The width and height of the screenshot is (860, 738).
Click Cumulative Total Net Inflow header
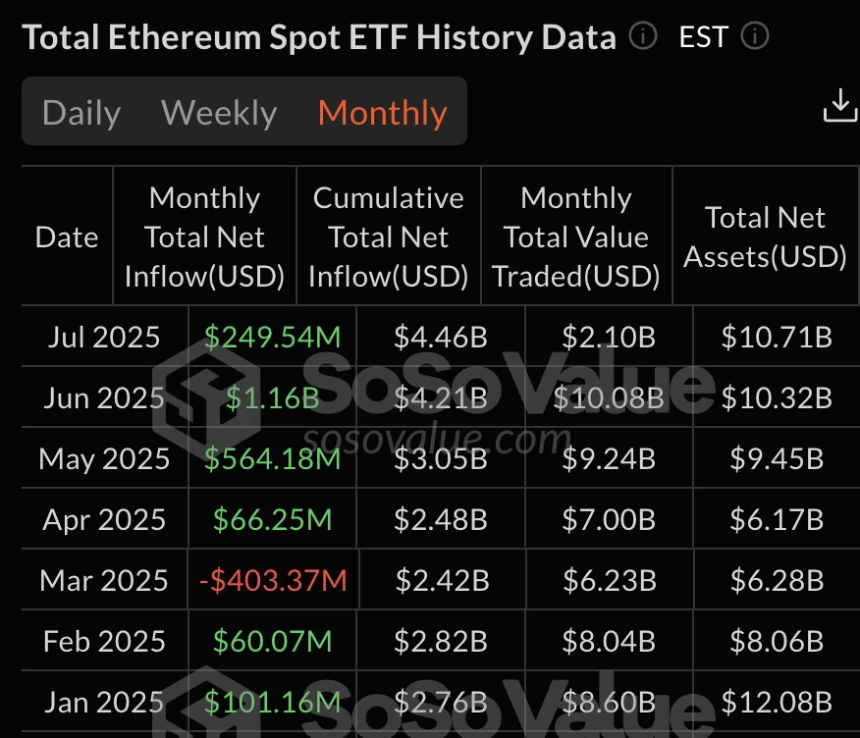(x=388, y=237)
